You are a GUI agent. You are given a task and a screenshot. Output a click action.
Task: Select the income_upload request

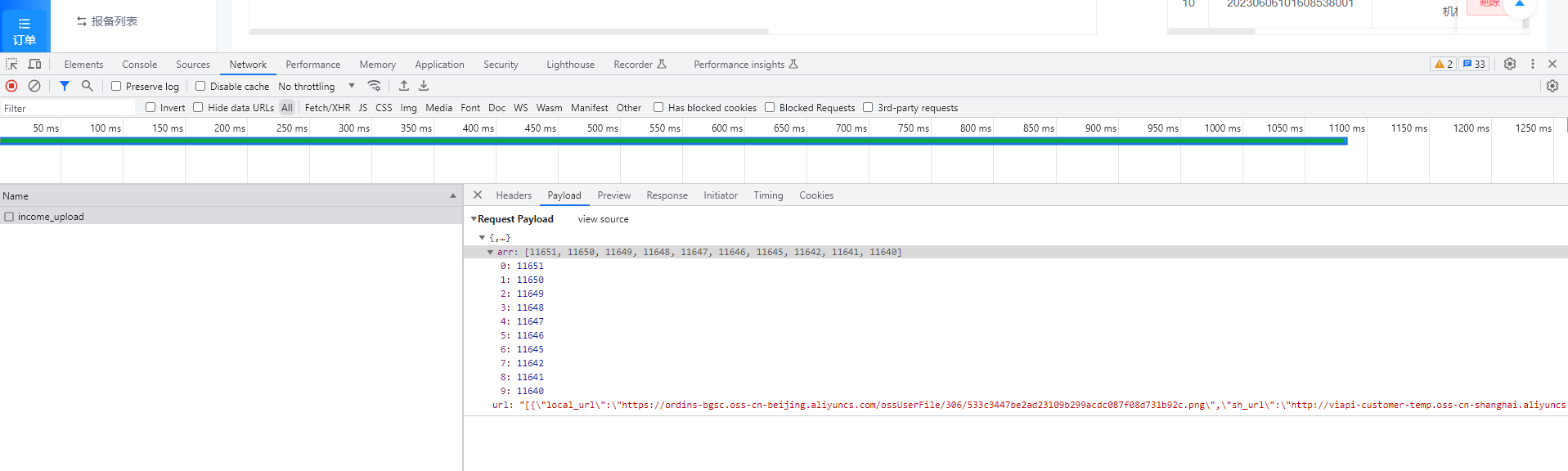pyautogui.click(x=231, y=217)
